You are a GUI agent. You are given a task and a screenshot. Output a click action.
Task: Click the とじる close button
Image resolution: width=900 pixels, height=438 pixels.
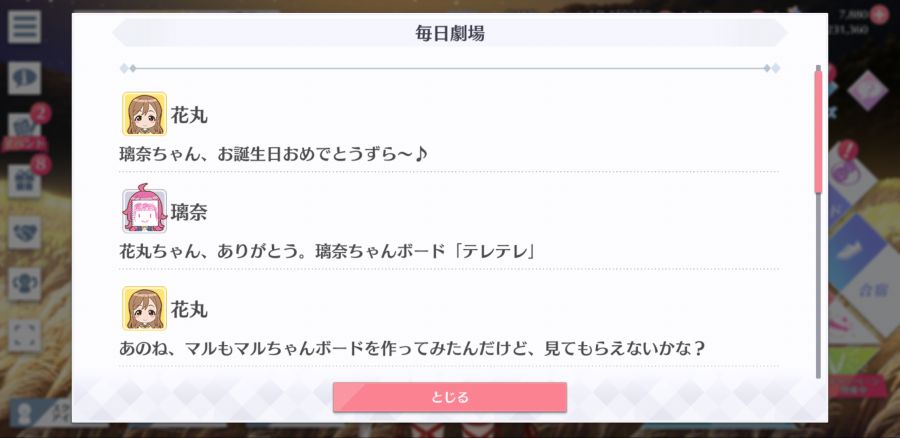(x=450, y=397)
